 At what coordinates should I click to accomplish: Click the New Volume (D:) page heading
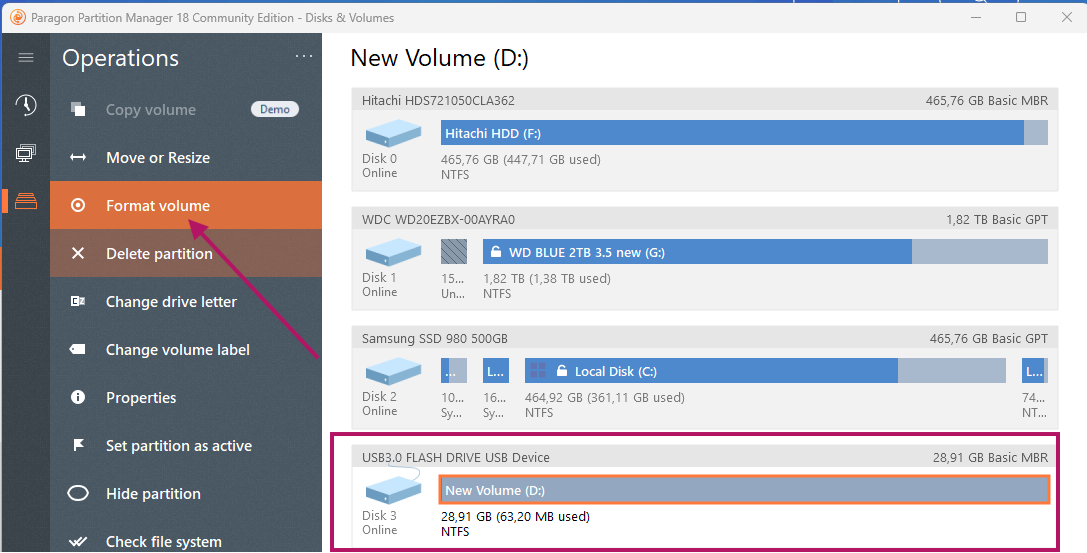(x=440, y=58)
